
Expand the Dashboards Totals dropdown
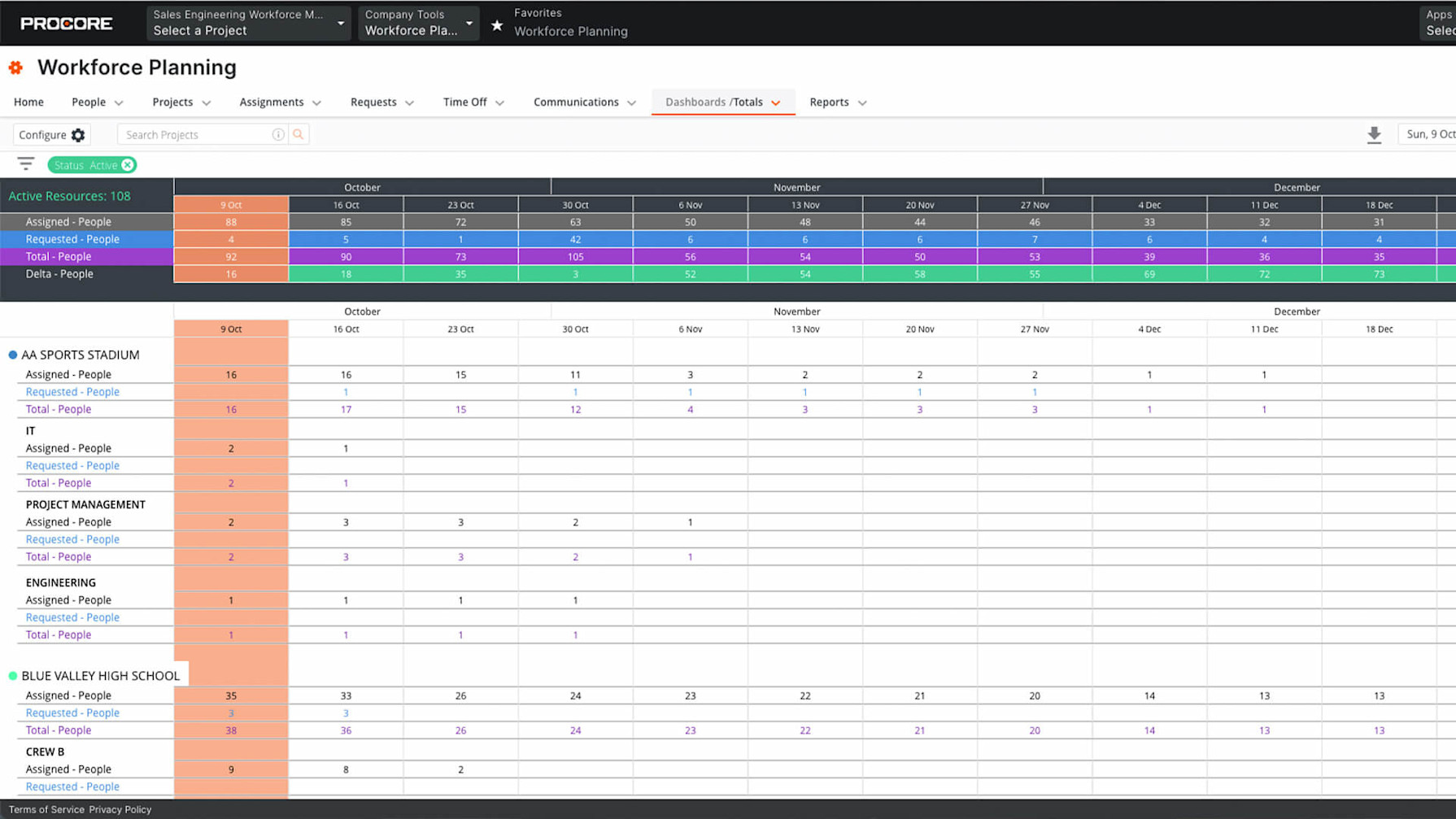click(778, 102)
